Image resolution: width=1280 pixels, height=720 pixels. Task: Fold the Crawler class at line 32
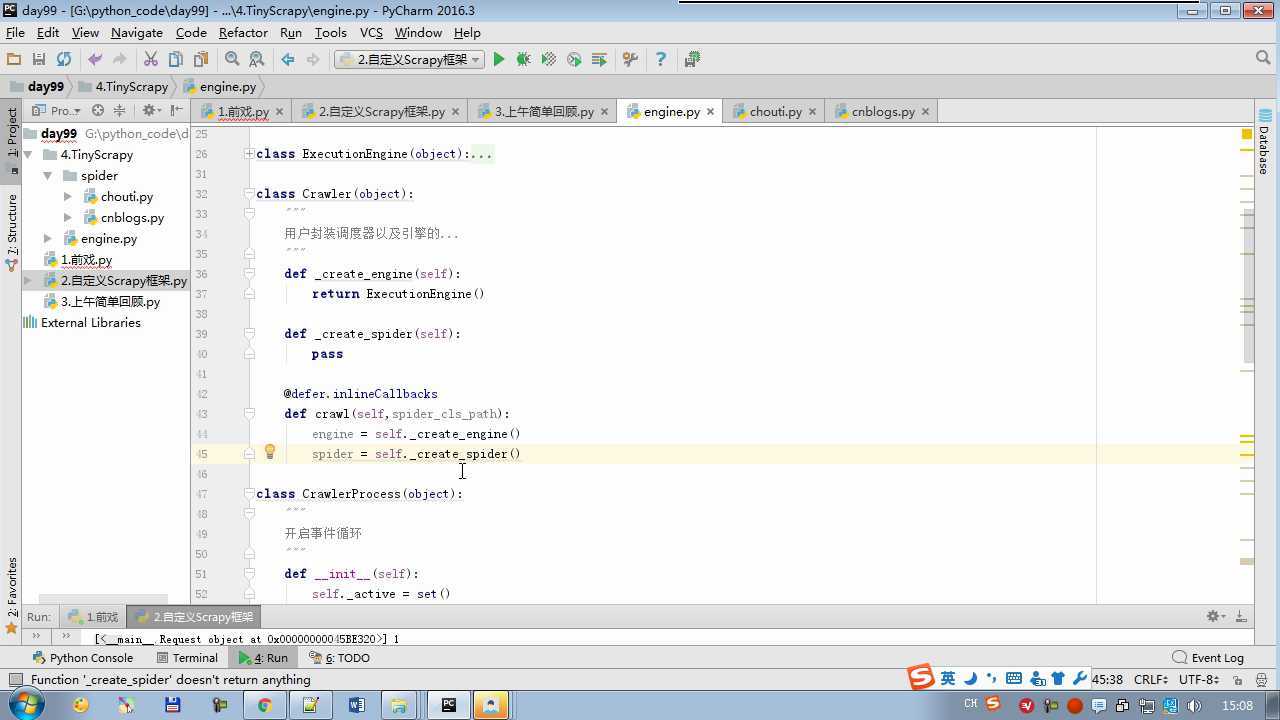(x=249, y=194)
